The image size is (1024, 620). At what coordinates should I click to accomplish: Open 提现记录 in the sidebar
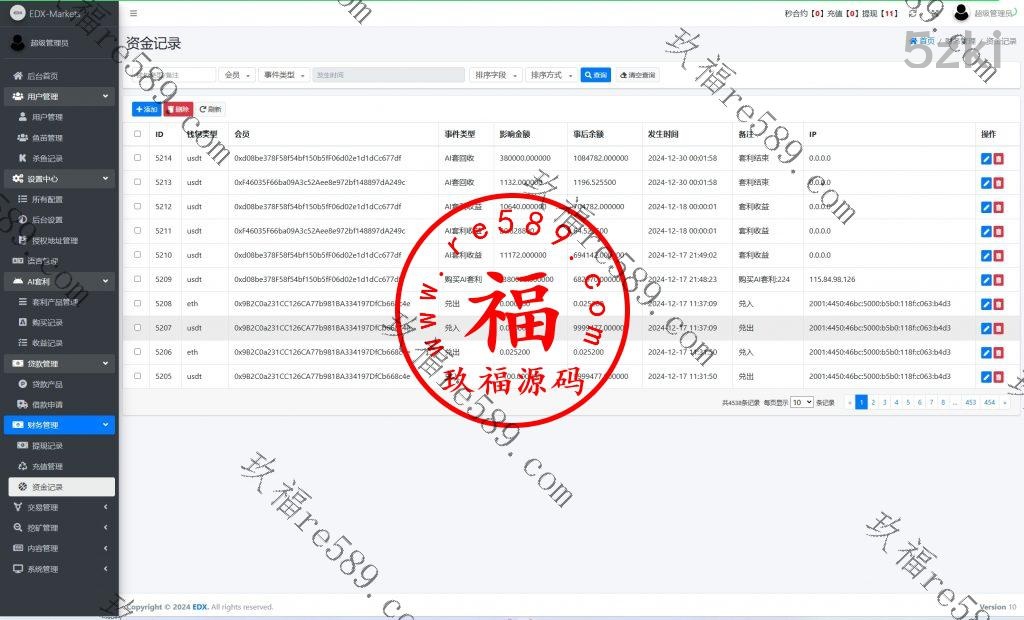point(47,446)
